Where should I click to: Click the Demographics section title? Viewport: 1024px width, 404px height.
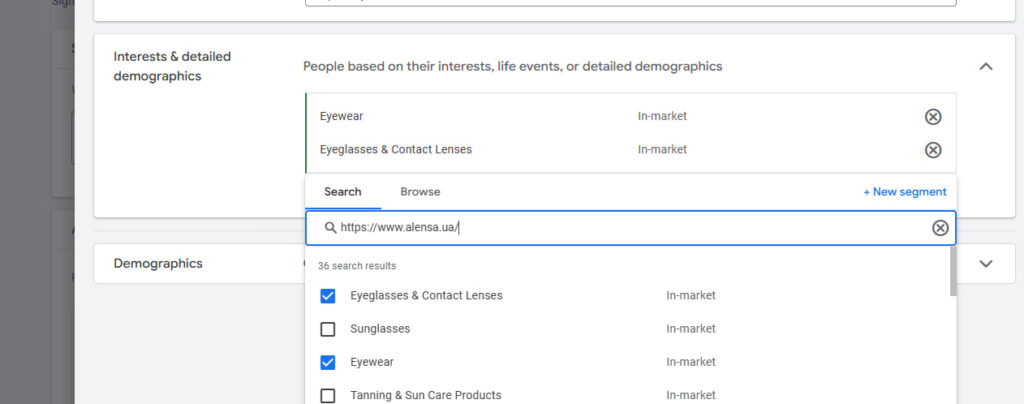point(158,264)
